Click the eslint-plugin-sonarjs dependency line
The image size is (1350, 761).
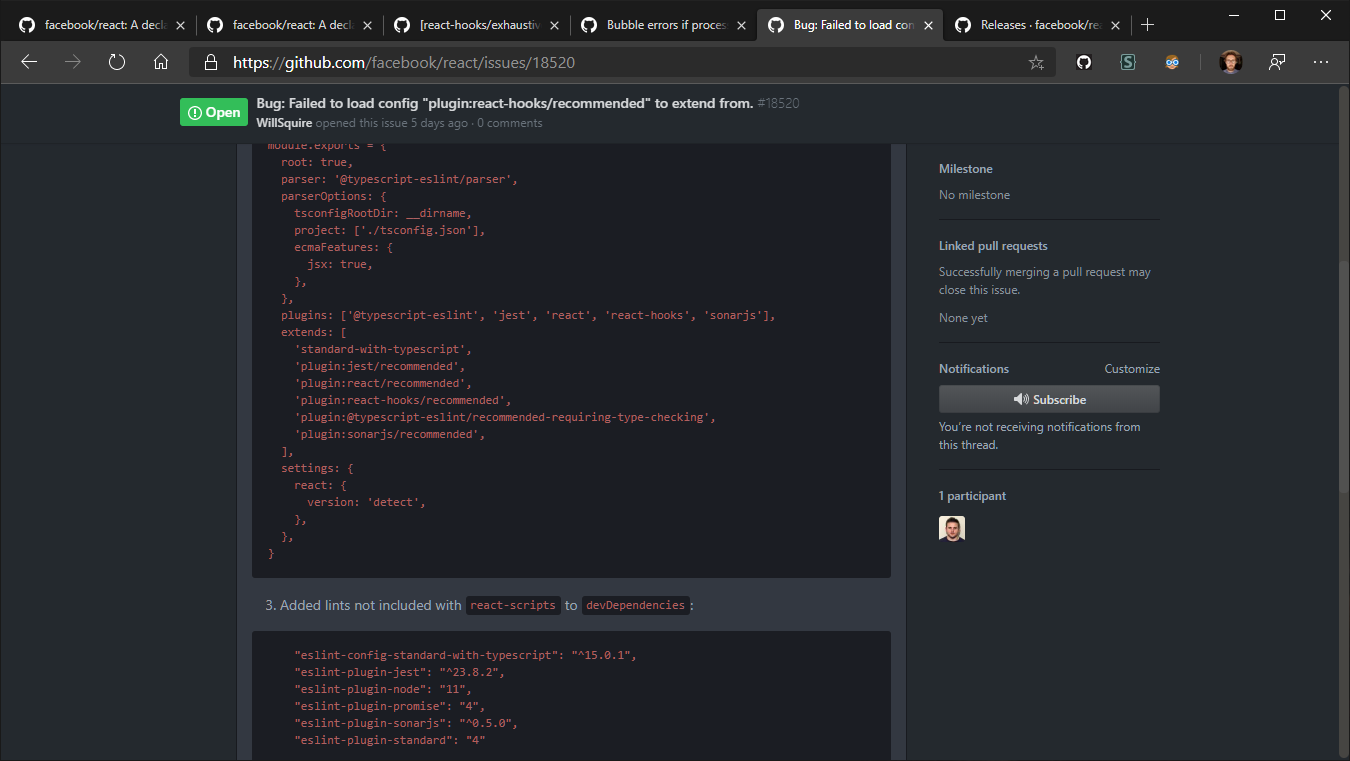click(406, 723)
